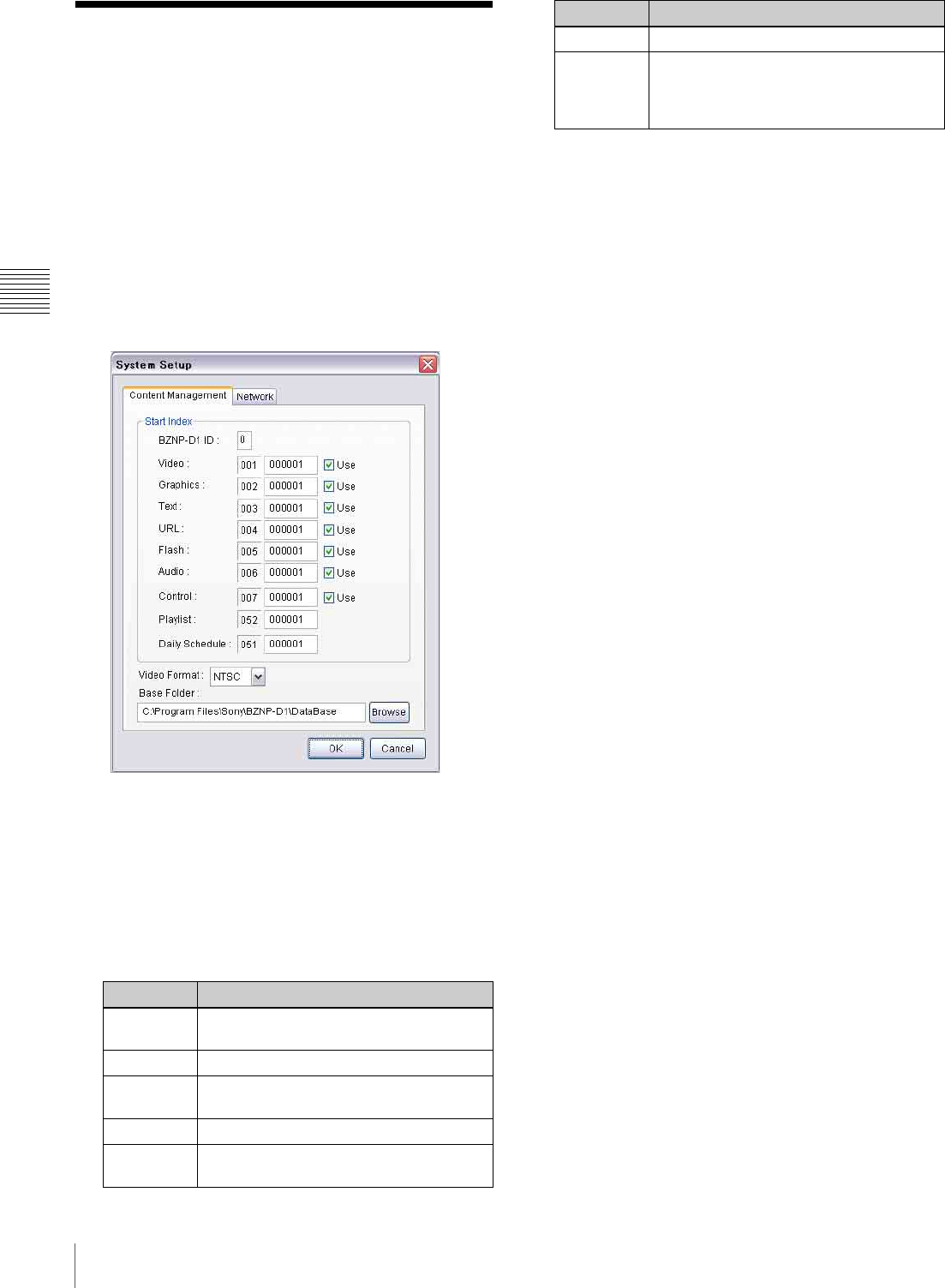Toggle the Use checkbox for Graphics

[x=329, y=486]
